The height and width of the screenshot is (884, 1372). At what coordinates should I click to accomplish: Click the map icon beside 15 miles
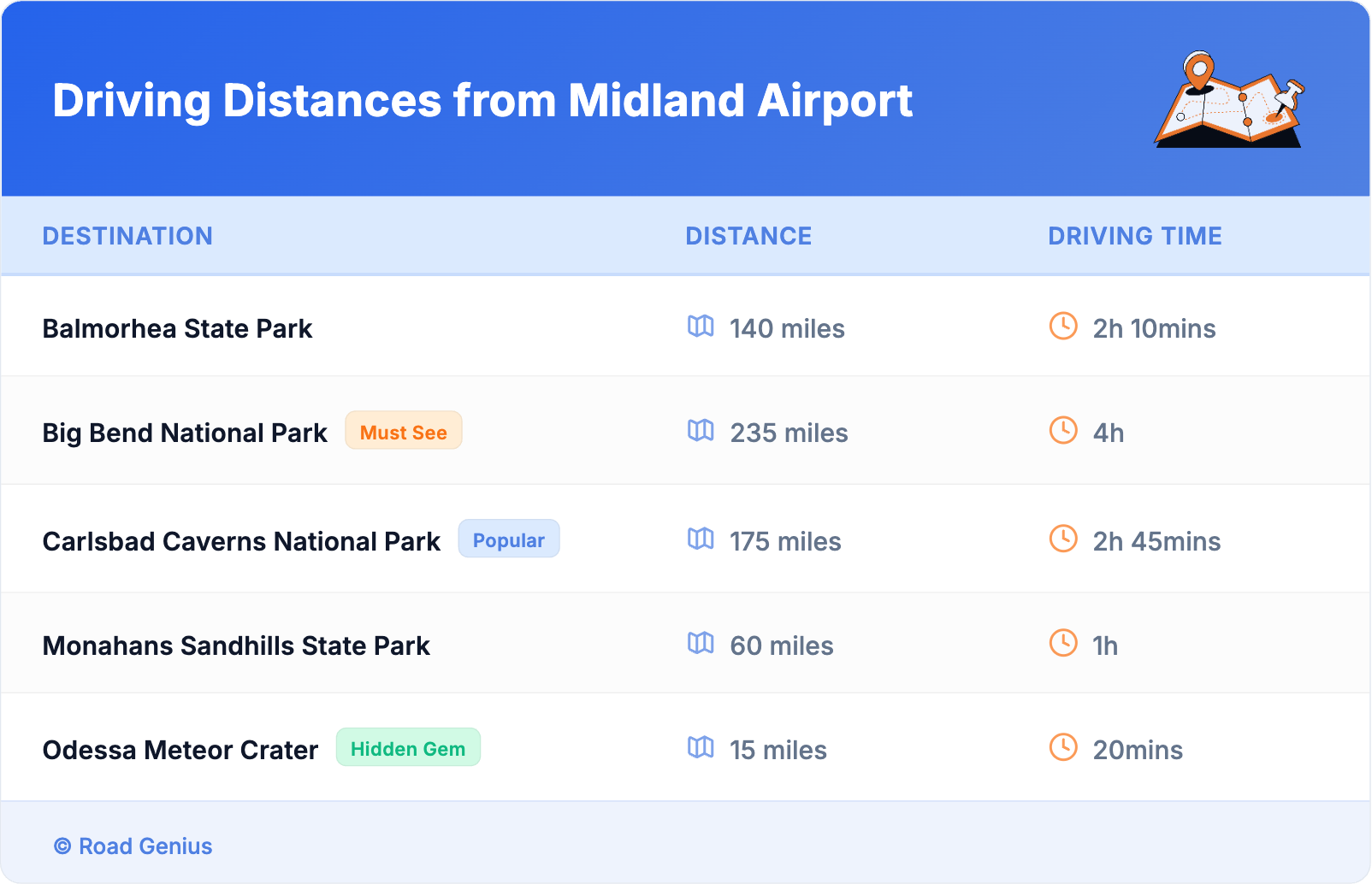(701, 747)
